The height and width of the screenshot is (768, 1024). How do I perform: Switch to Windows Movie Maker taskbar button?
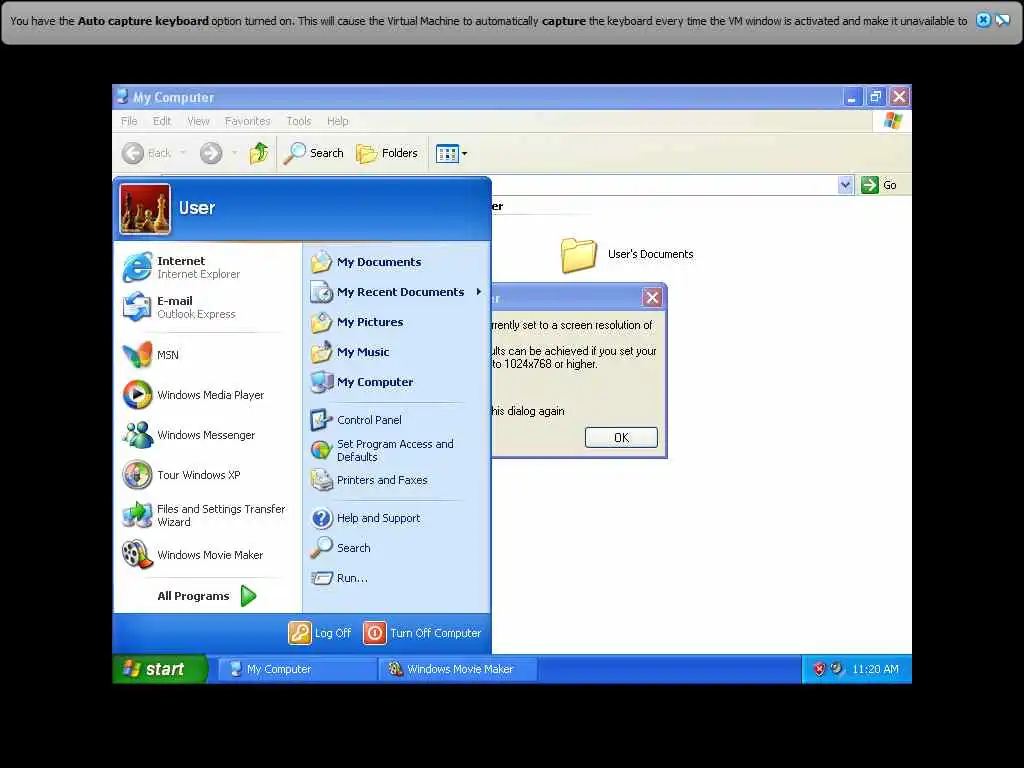[458, 669]
